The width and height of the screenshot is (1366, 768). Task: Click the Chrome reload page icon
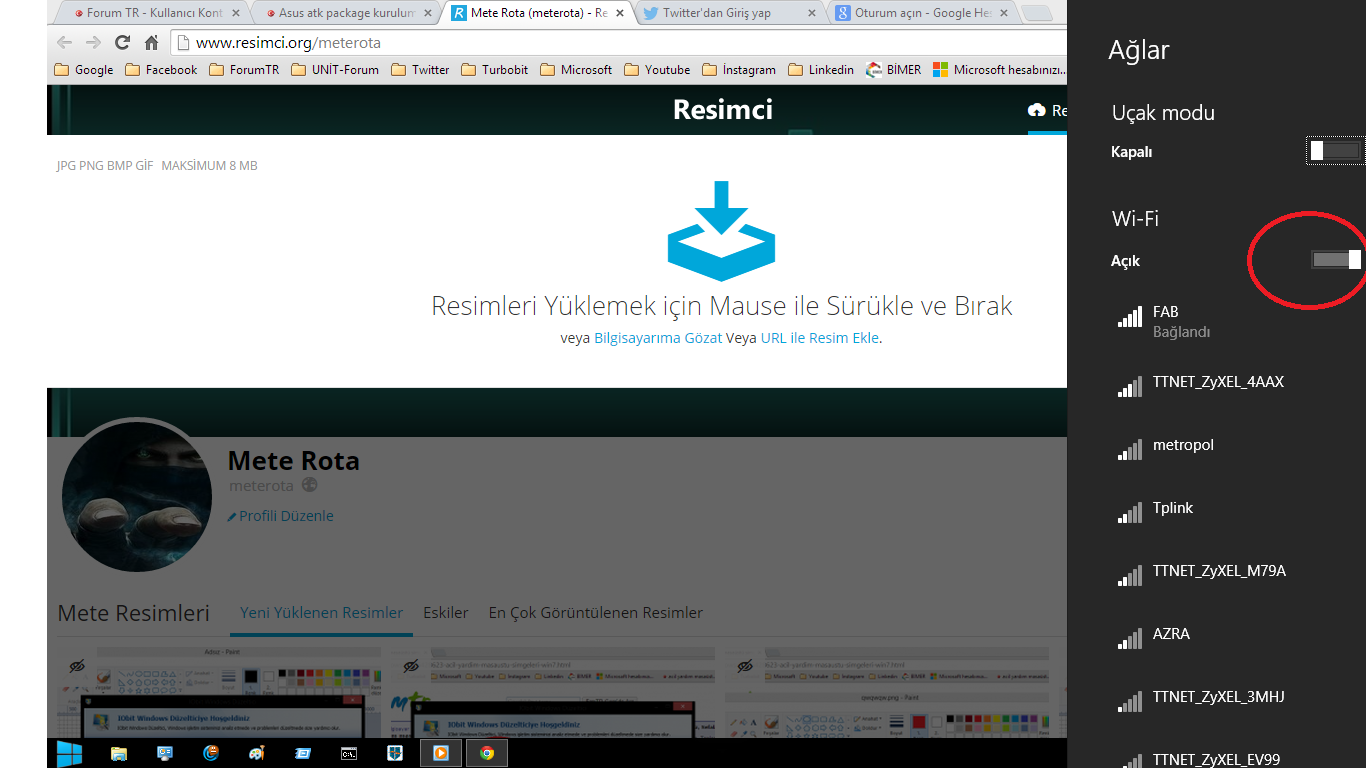[123, 43]
